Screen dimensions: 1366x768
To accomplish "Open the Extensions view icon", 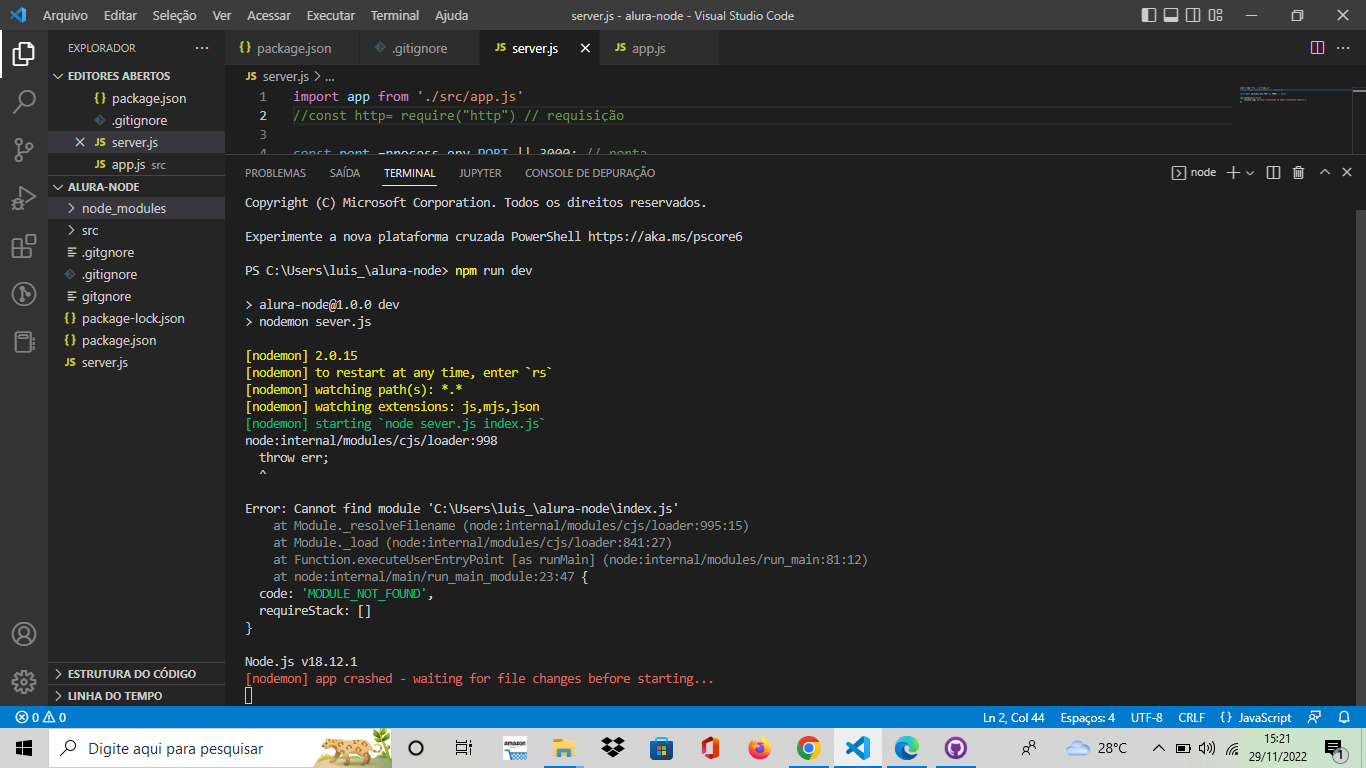I will click(x=24, y=246).
